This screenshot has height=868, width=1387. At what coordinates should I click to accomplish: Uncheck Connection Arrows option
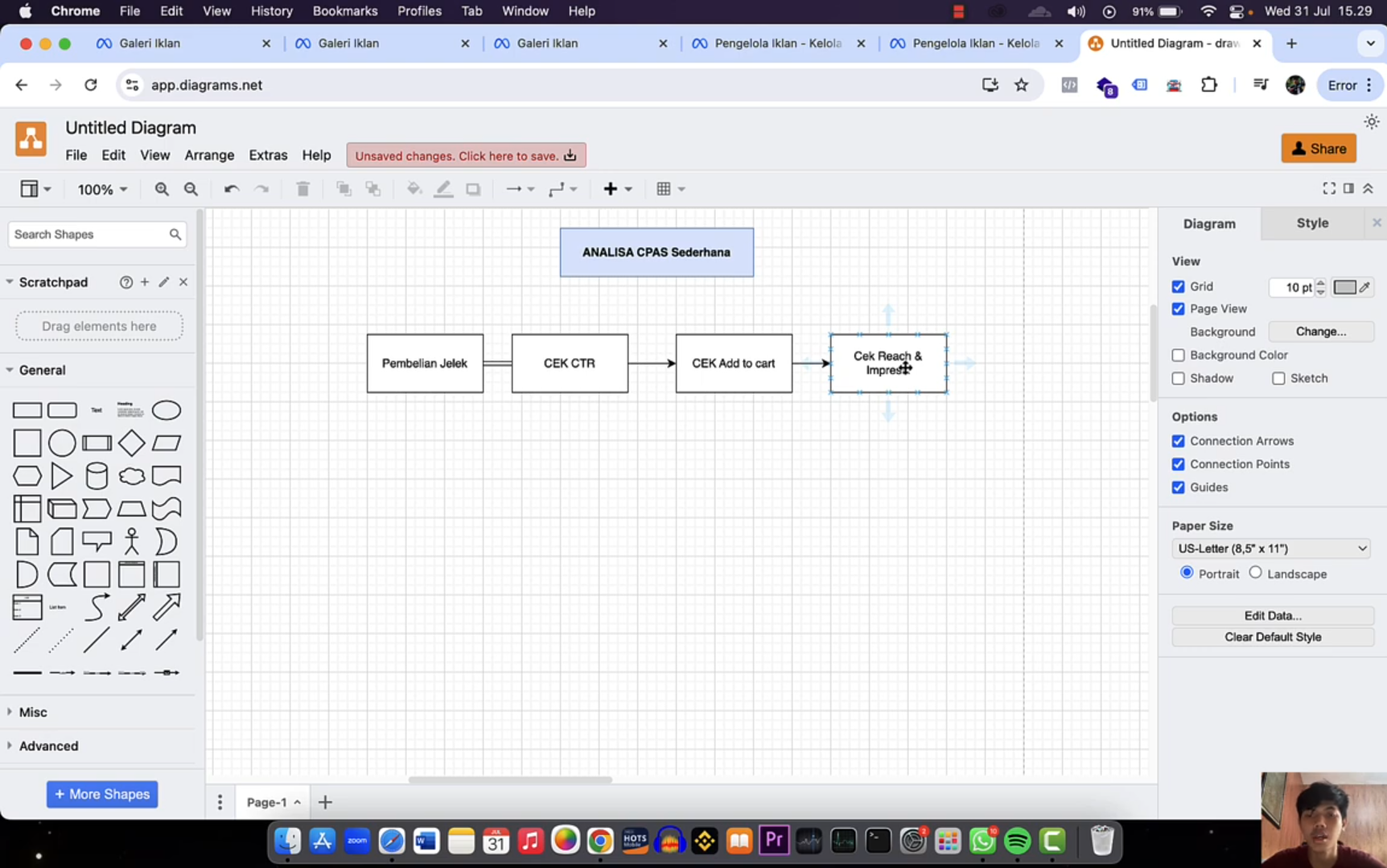click(1178, 441)
